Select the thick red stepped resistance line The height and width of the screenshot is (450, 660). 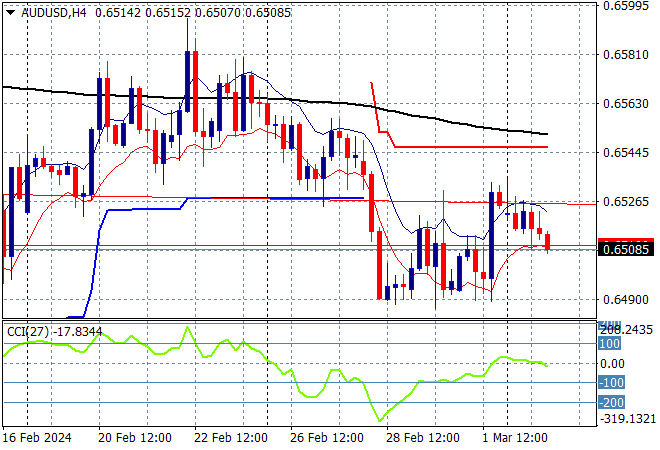(x=470, y=147)
